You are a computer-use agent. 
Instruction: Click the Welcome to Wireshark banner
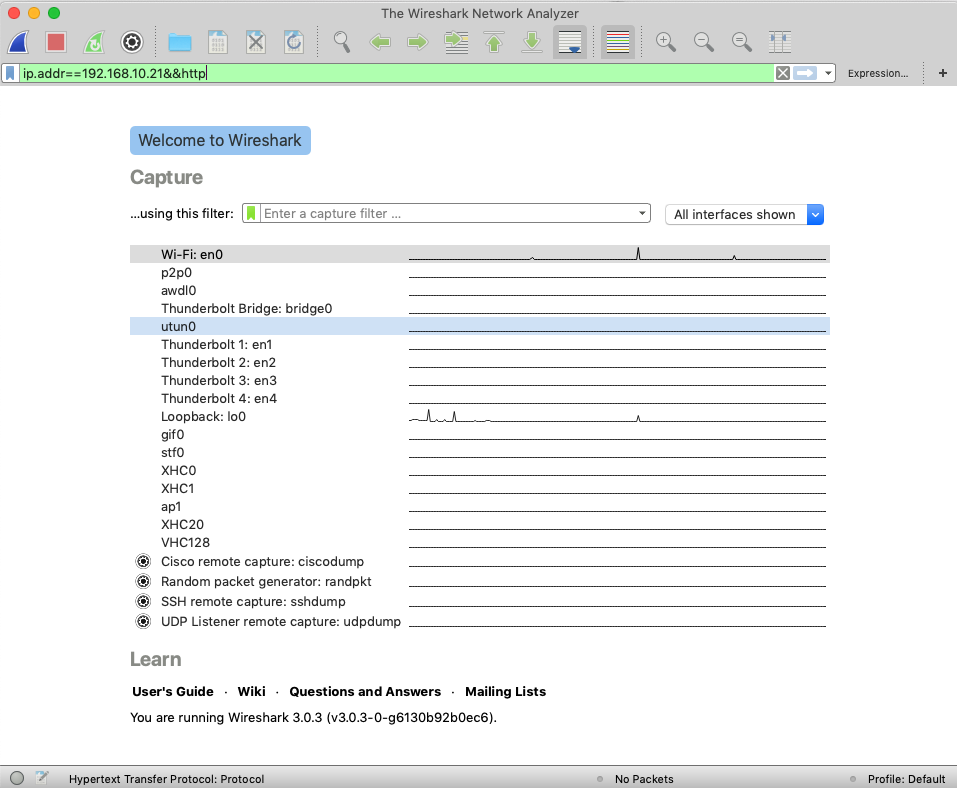point(220,140)
